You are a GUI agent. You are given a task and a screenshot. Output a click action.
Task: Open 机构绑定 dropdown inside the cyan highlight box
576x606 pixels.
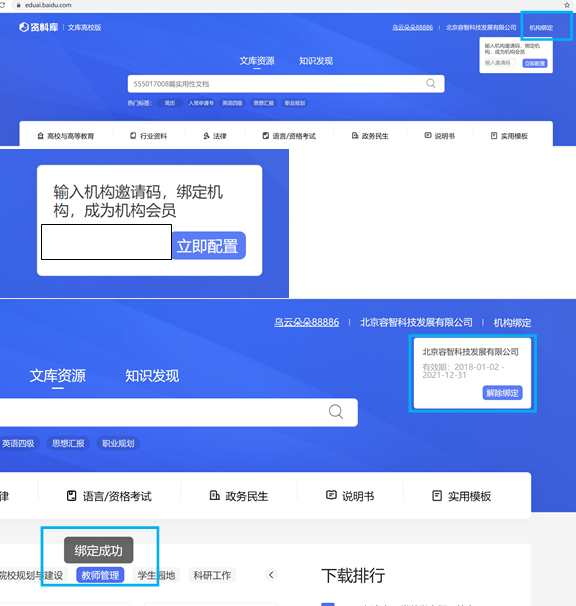541,28
